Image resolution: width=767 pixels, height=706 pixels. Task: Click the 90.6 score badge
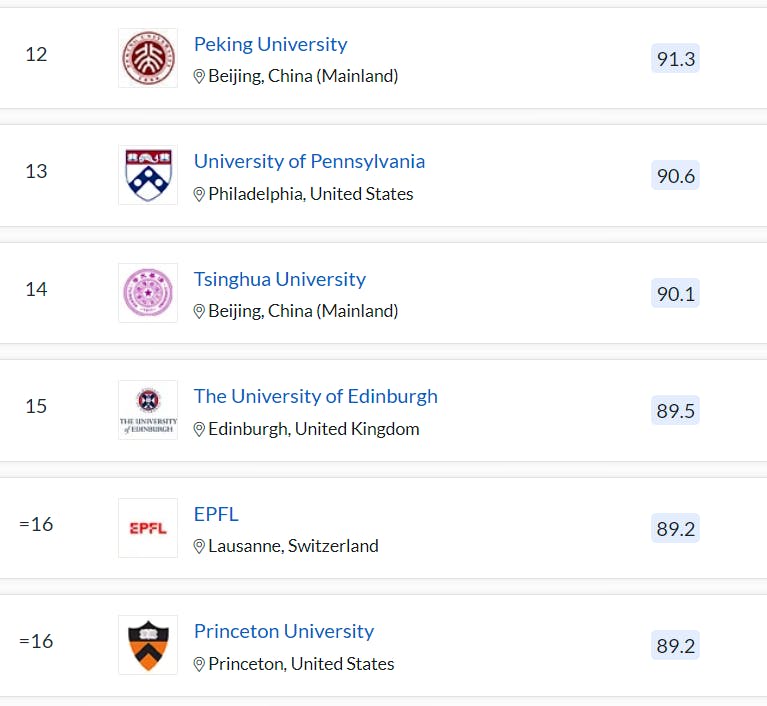point(675,176)
